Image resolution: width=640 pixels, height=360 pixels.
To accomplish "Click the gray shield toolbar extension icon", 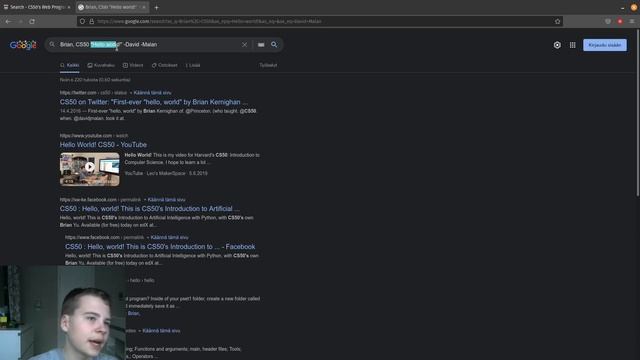I will pyautogui.click(x=608, y=21).
